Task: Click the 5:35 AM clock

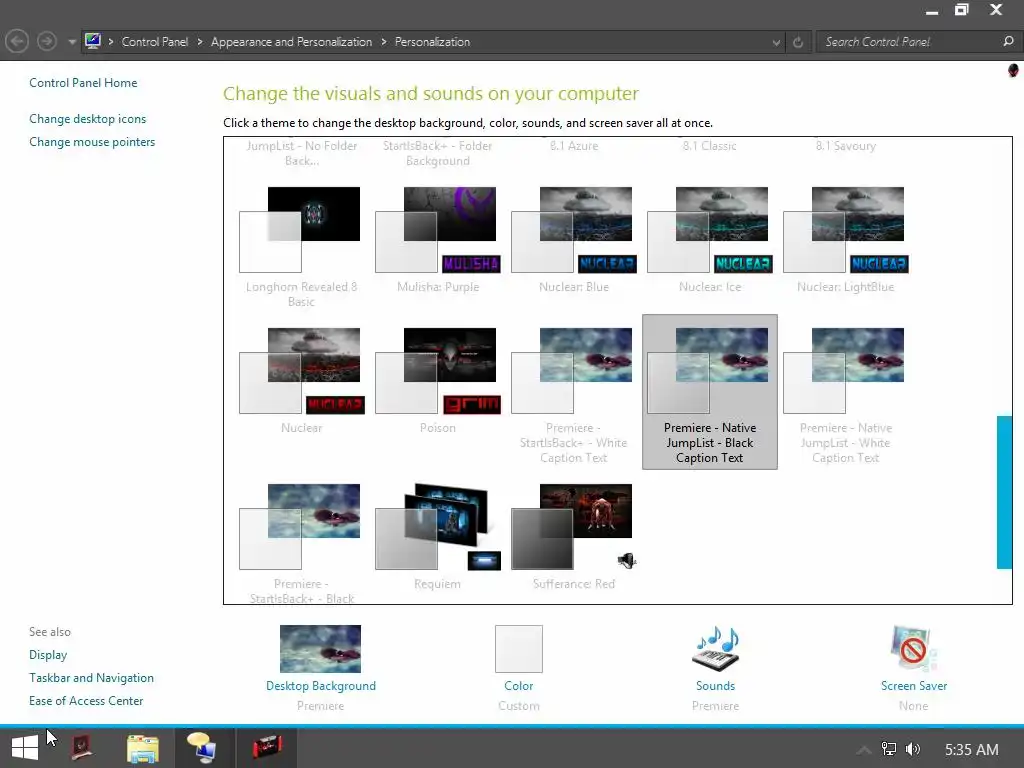Action: coord(972,750)
